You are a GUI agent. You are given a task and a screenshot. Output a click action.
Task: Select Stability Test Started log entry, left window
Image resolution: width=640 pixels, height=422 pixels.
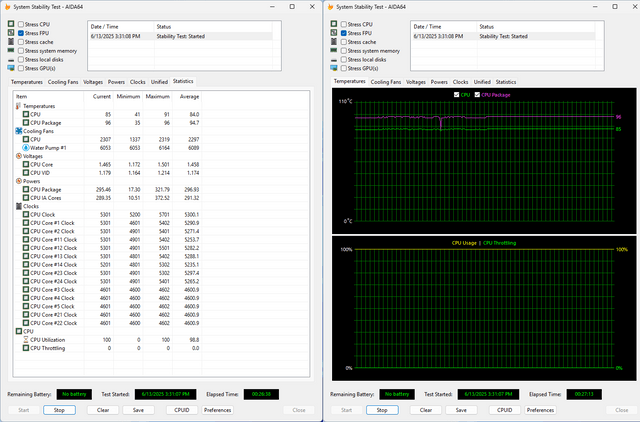point(180,36)
